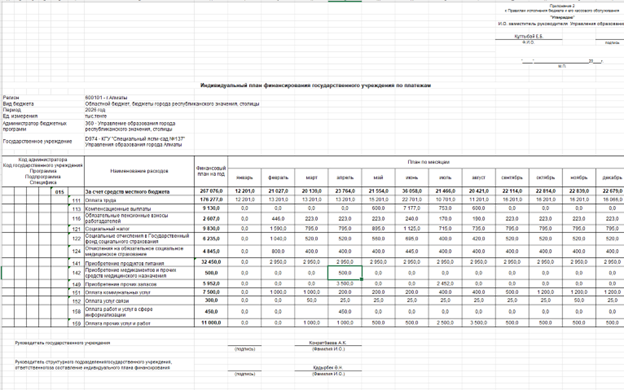
Task: Select the annual plan total 267 076,0
Action: point(211,191)
